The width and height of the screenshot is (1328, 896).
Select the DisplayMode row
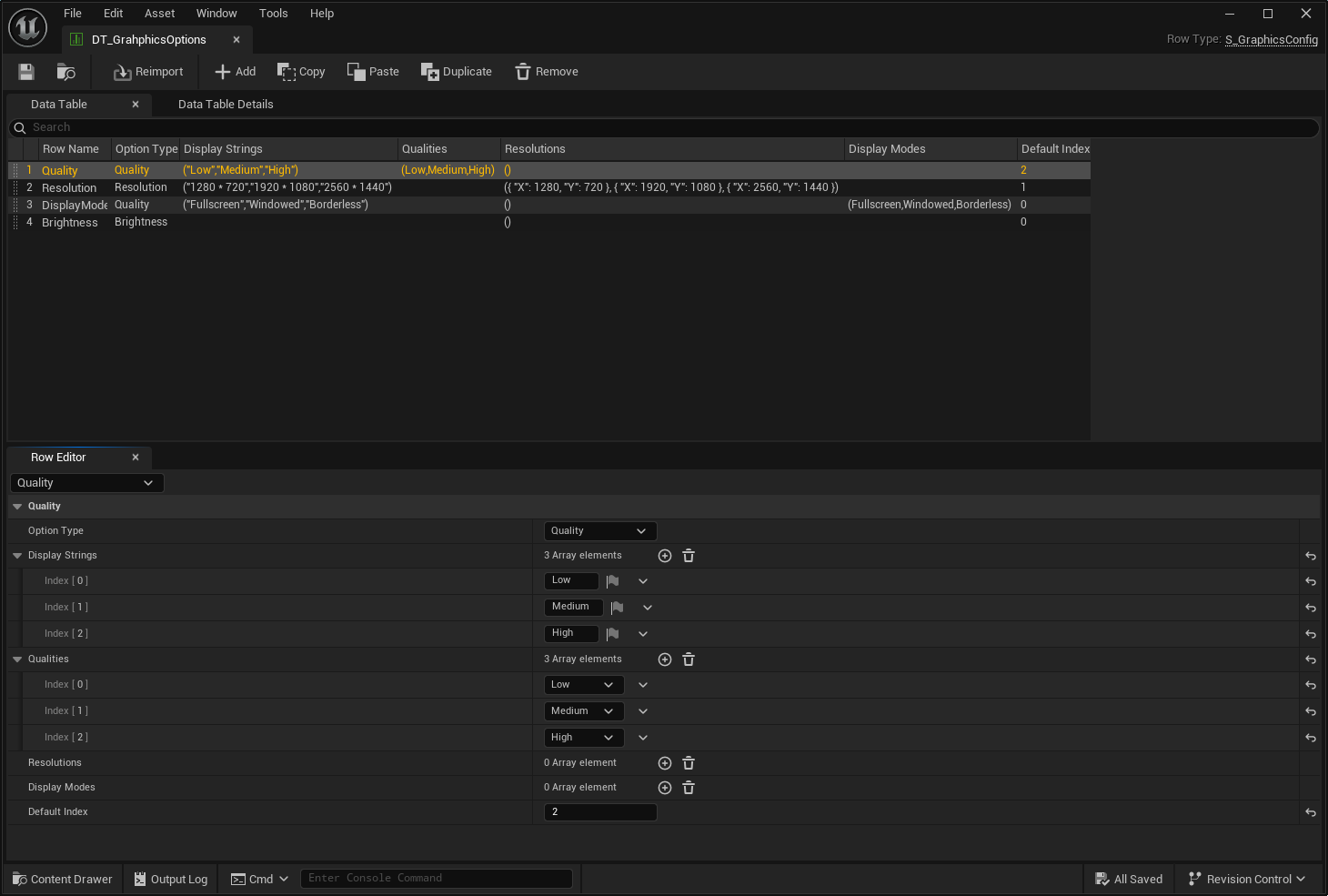point(549,205)
